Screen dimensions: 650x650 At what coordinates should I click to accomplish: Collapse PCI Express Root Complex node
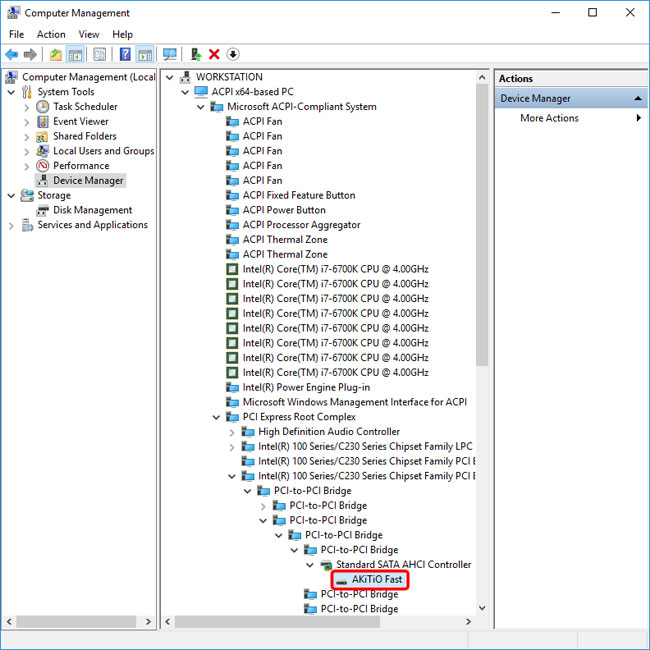coord(216,417)
